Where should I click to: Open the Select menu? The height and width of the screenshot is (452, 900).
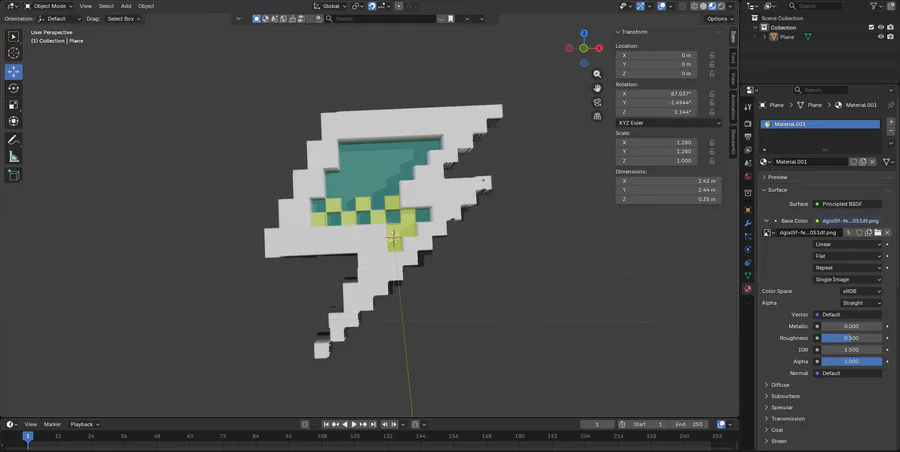click(x=106, y=6)
